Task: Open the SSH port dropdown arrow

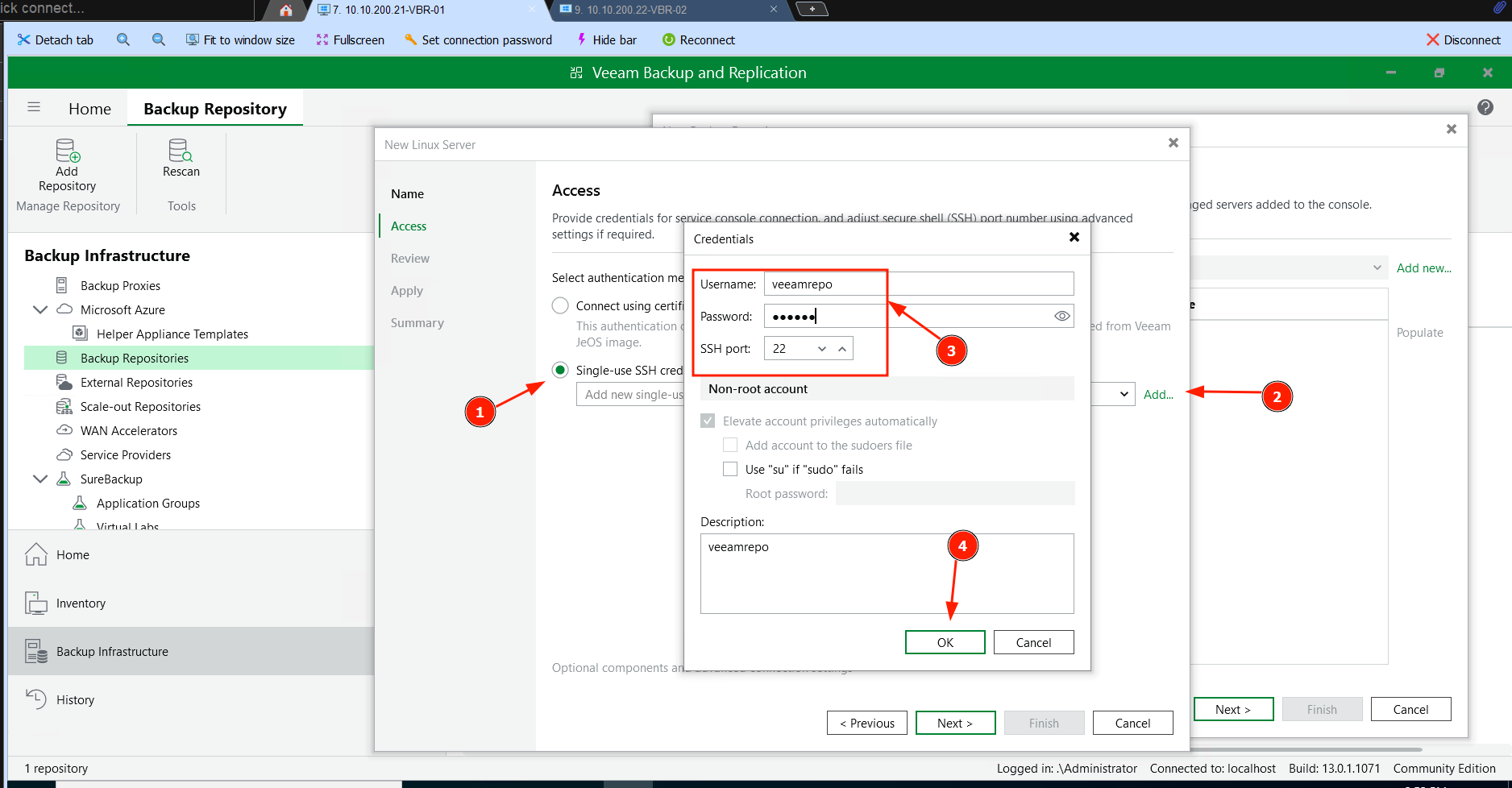Action: 822,349
